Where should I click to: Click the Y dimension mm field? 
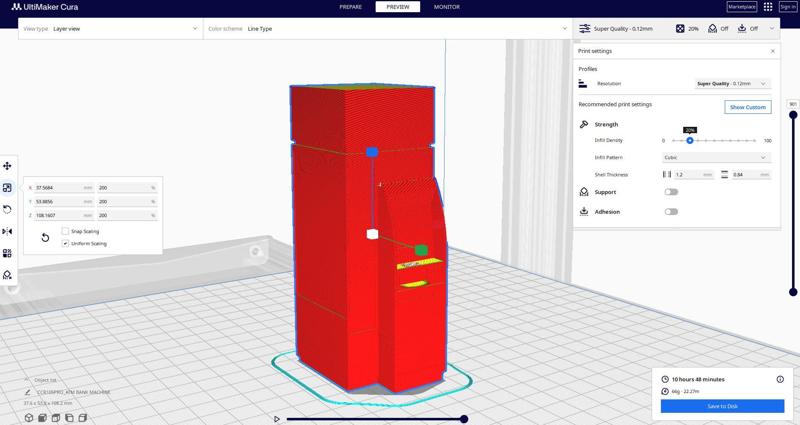click(x=64, y=202)
